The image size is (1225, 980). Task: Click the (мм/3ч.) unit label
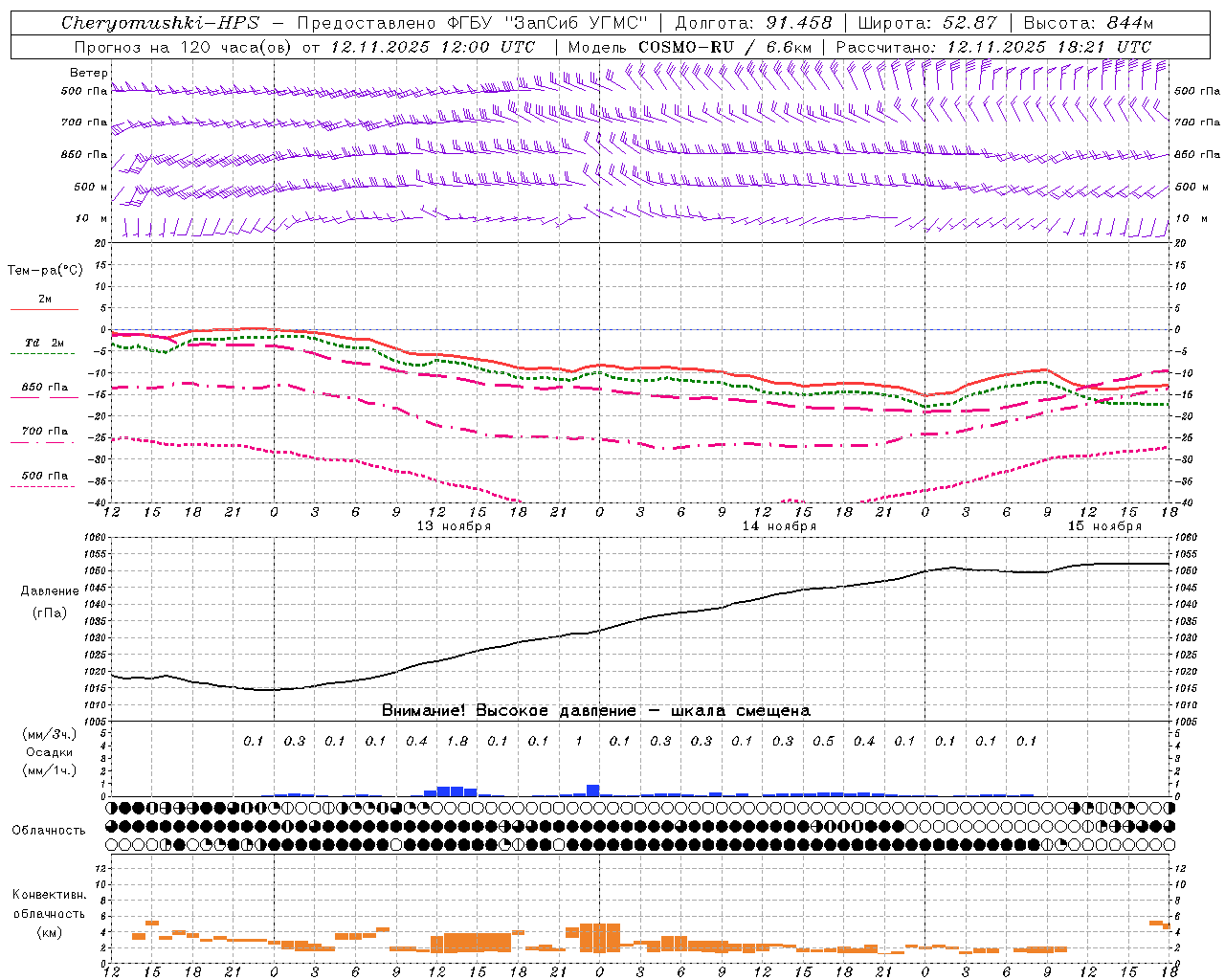pyautogui.click(x=50, y=734)
